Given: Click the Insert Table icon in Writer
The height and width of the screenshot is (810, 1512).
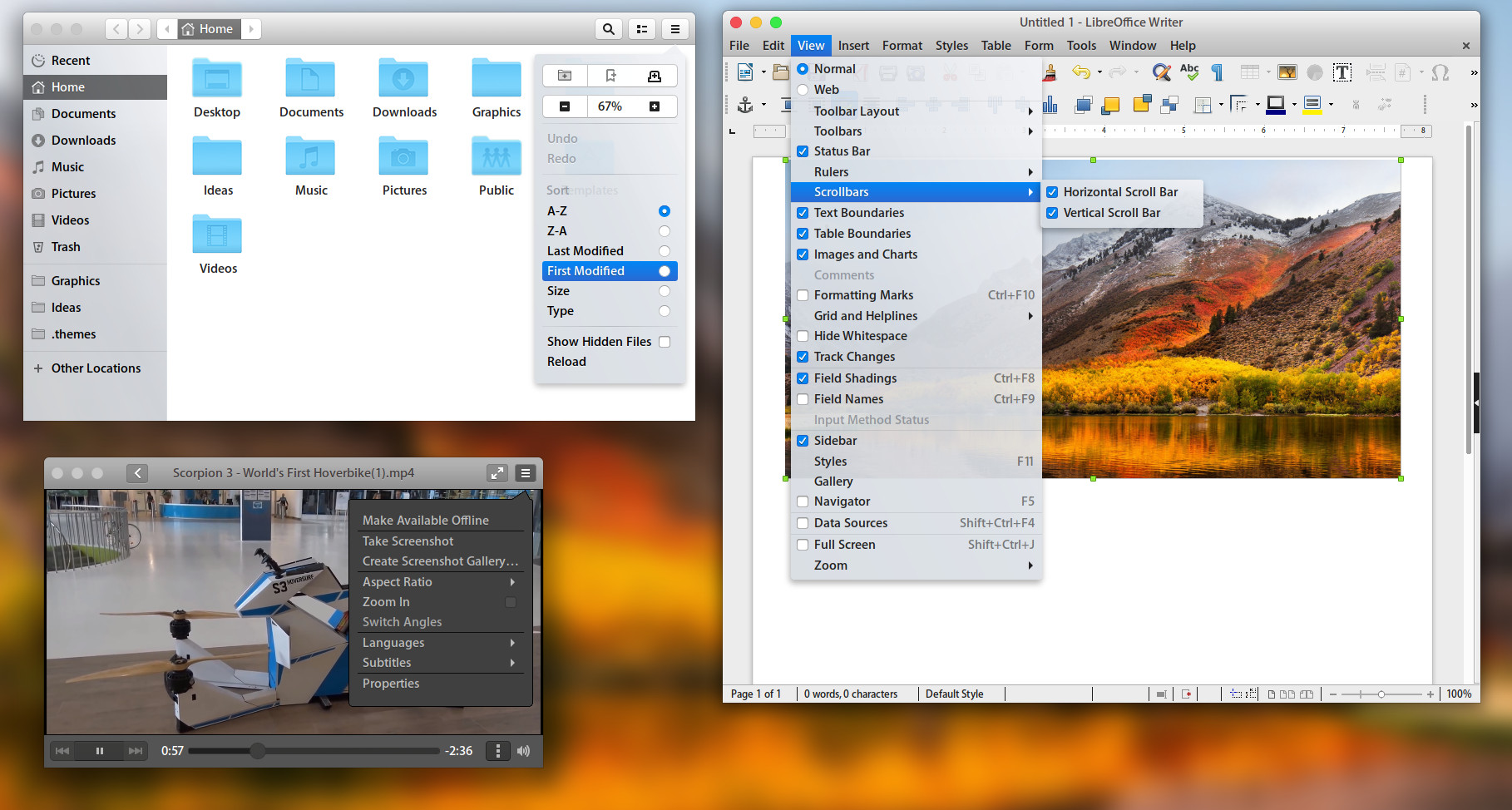Looking at the screenshot, I should [1249, 72].
